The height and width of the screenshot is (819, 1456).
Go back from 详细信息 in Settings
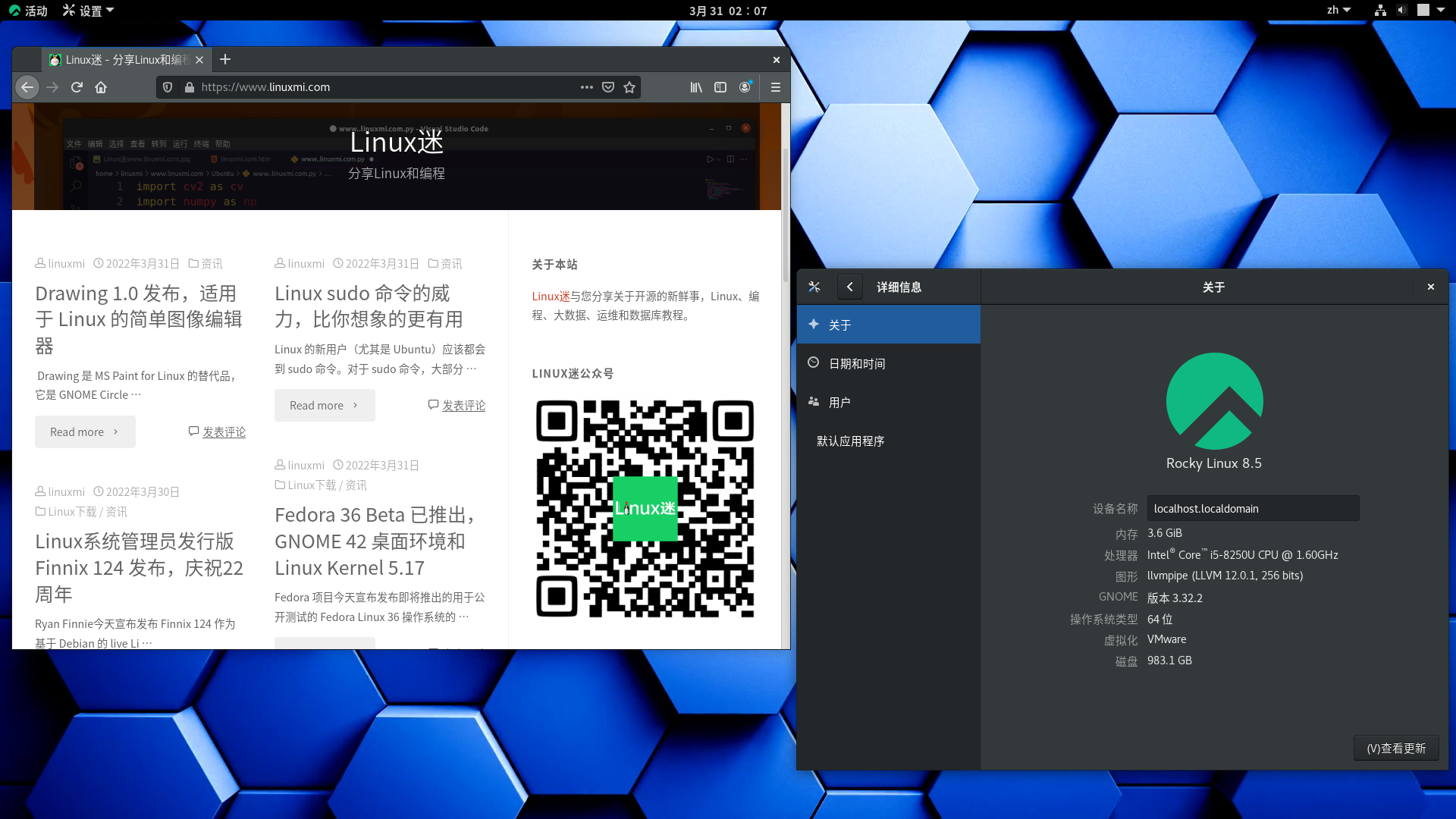pyautogui.click(x=850, y=287)
